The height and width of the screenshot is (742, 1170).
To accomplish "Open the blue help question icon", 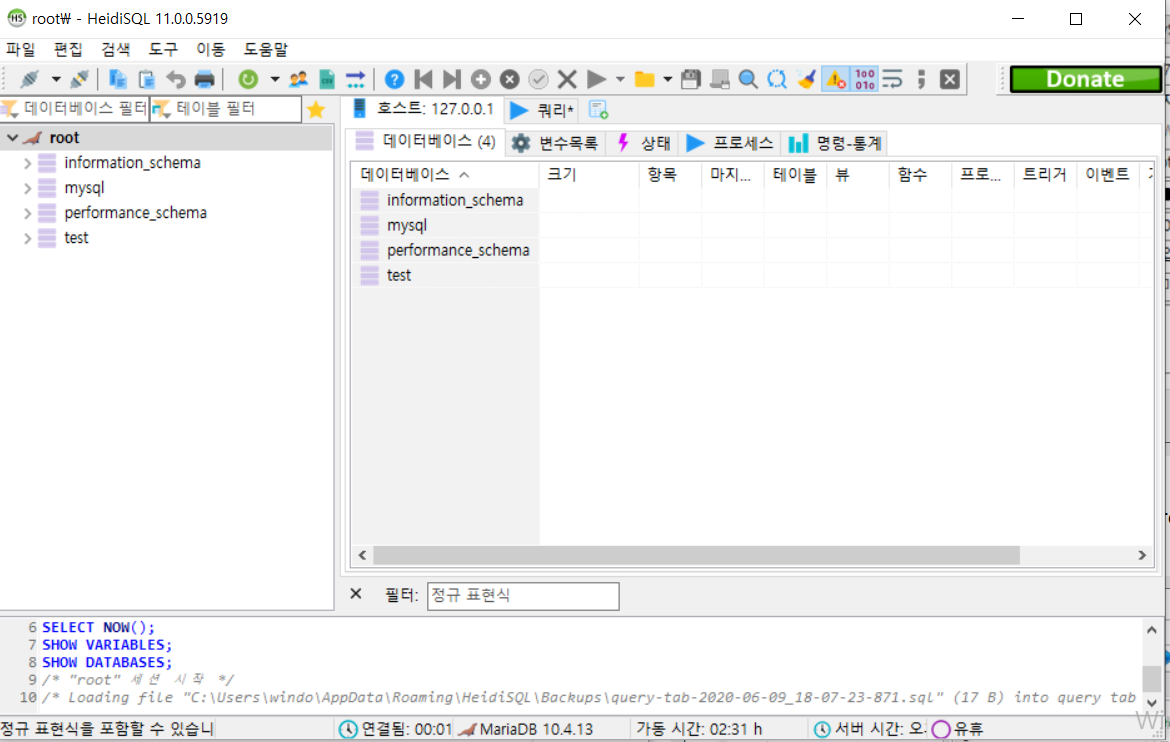I will pyautogui.click(x=394, y=79).
